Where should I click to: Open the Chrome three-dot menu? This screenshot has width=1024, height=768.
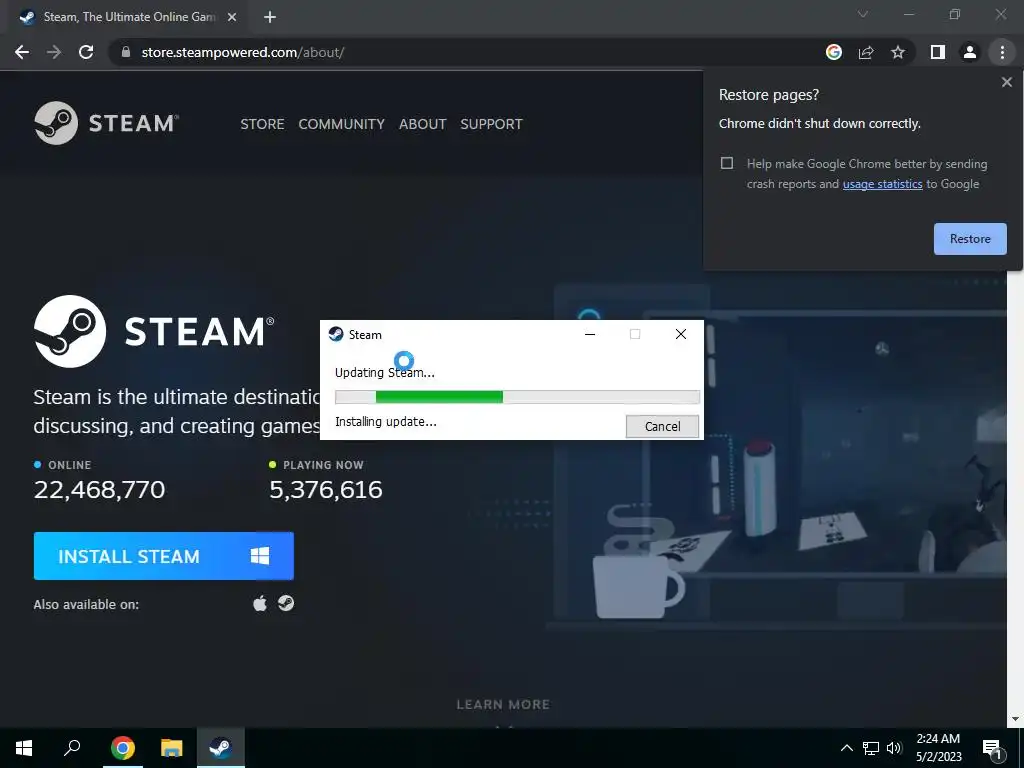[x=1002, y=52]
